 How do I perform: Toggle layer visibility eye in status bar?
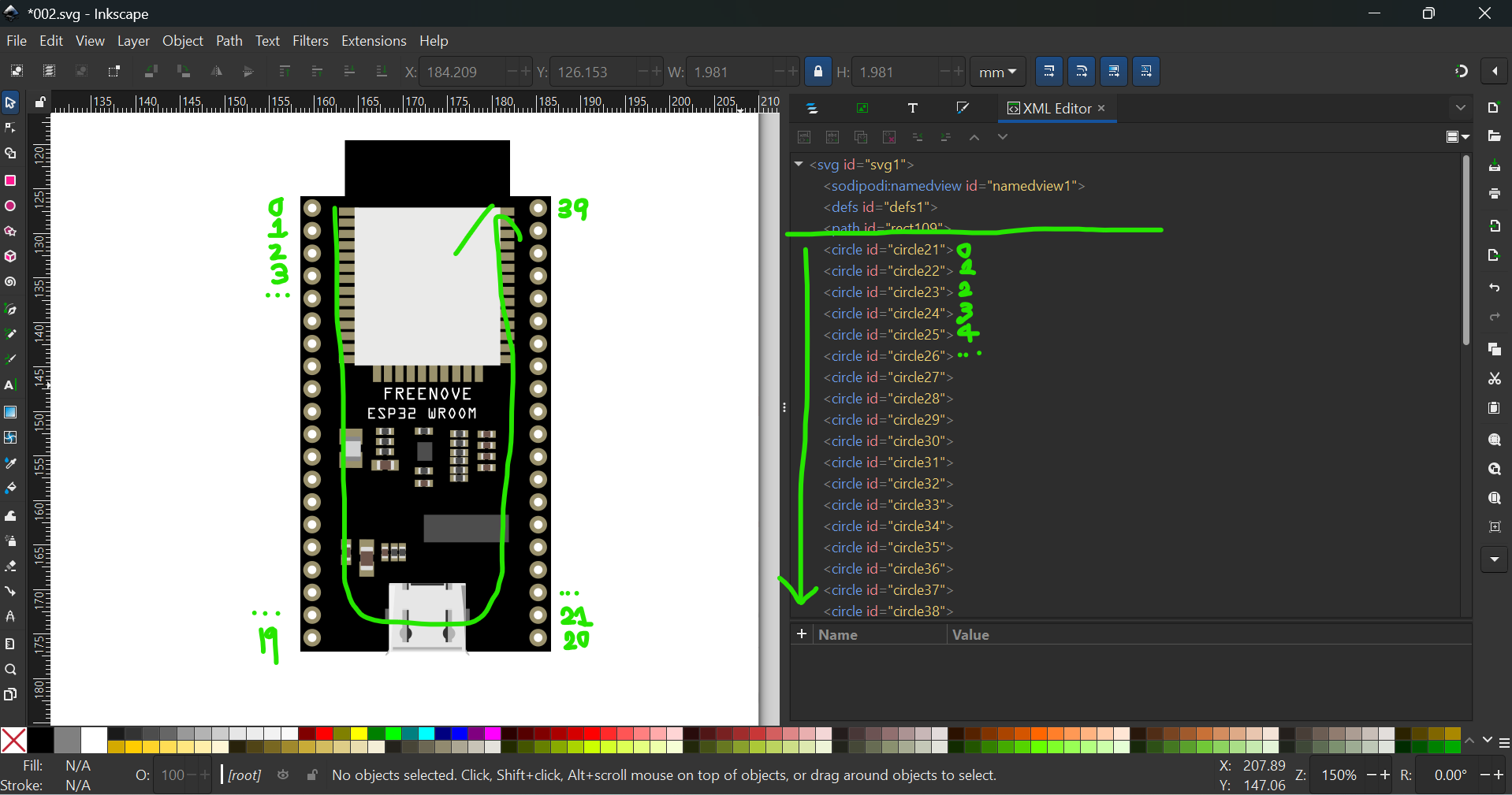click(x=283, y=775)
